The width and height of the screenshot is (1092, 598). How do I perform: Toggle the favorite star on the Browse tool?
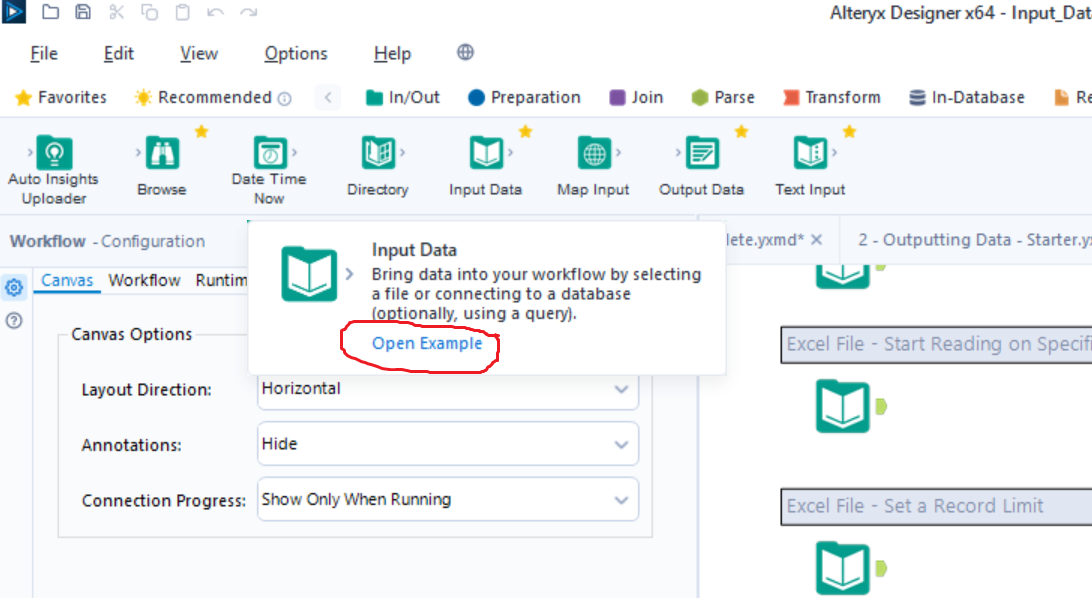(x=201, y=131)
